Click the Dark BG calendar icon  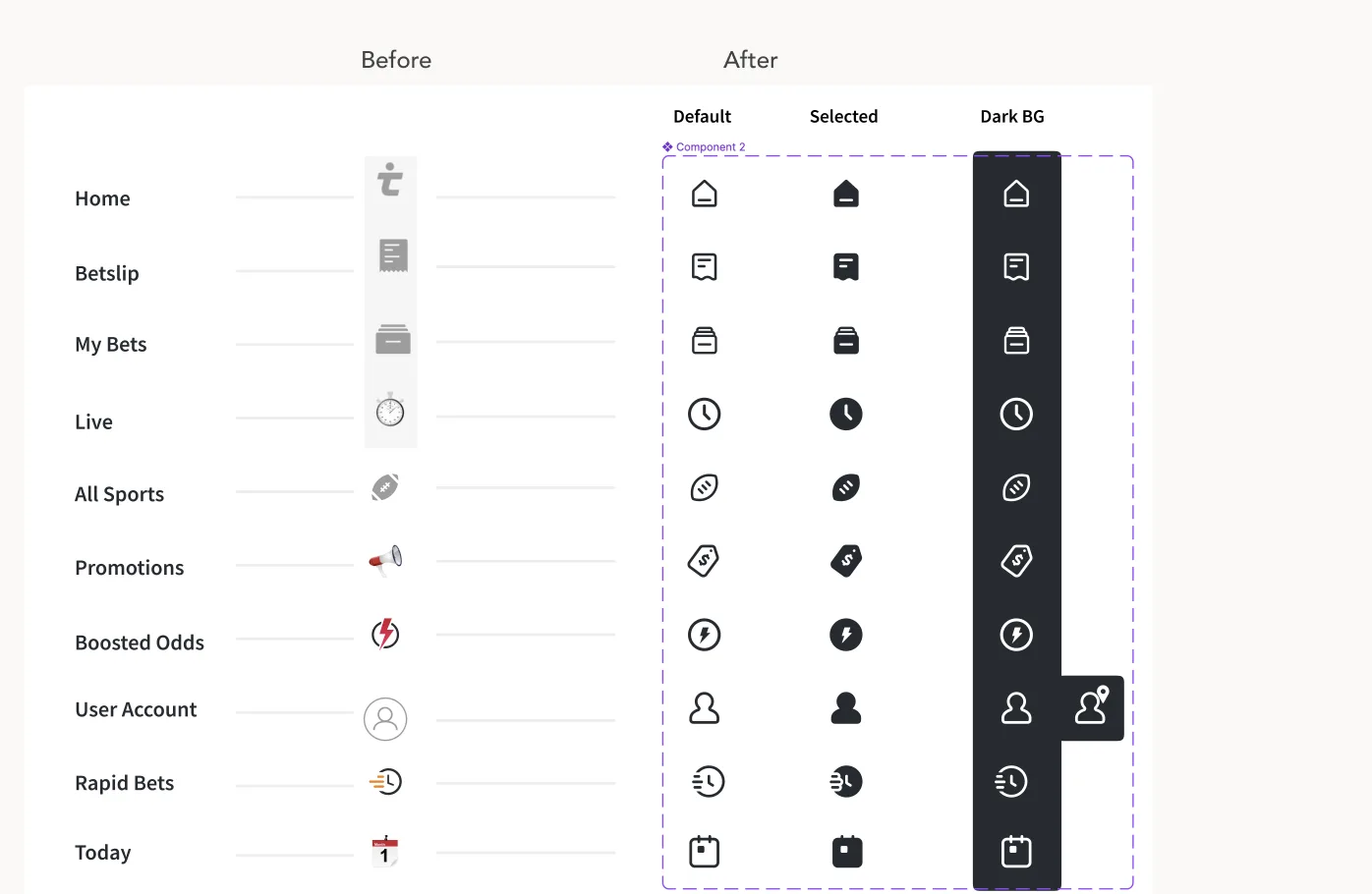pos(1016,852)
